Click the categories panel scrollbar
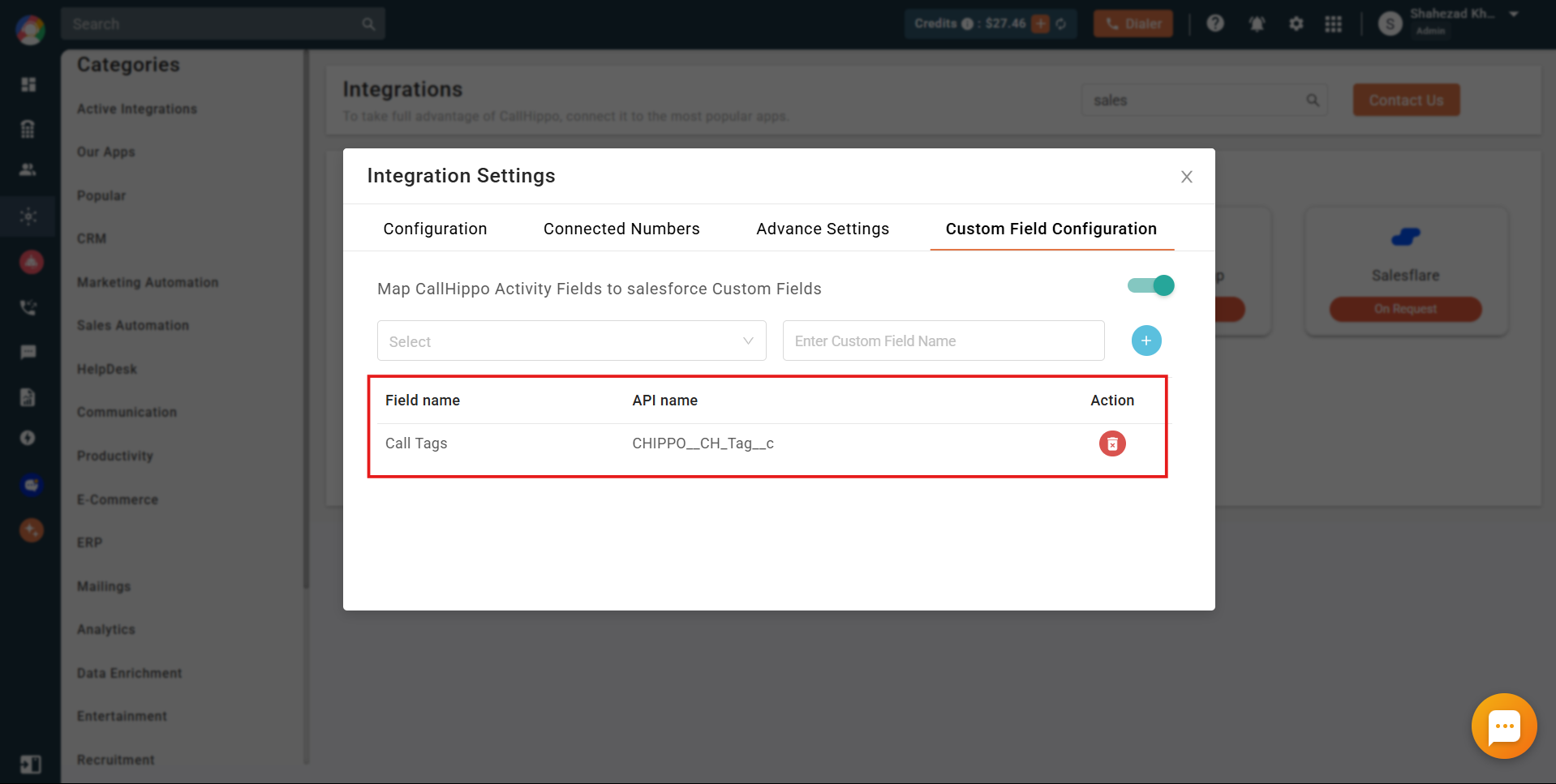Screen dimensions: 1556x784 click(x=306, y=320)
